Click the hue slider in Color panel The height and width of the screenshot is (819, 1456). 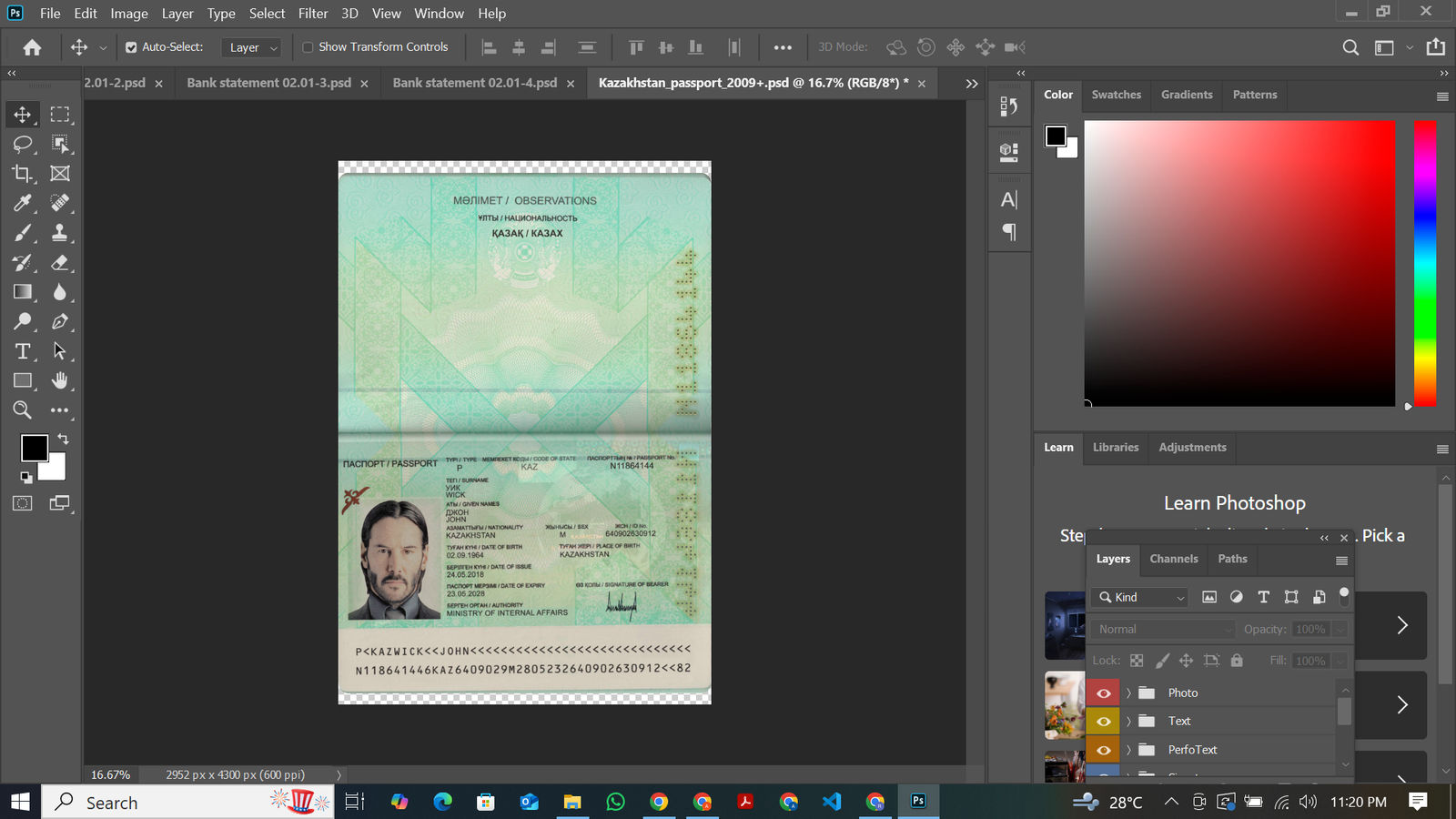(x=1425, y=264)
